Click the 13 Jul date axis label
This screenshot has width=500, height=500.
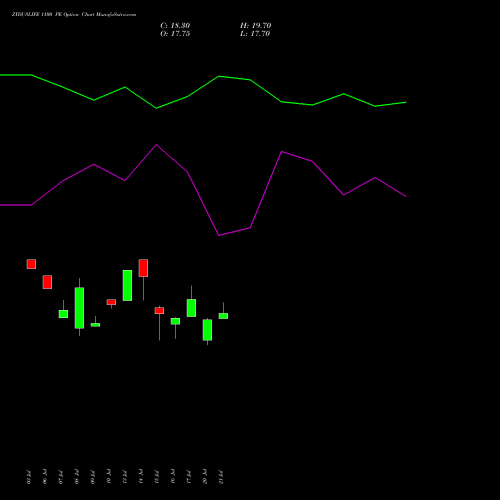click(x=125, y=477)
